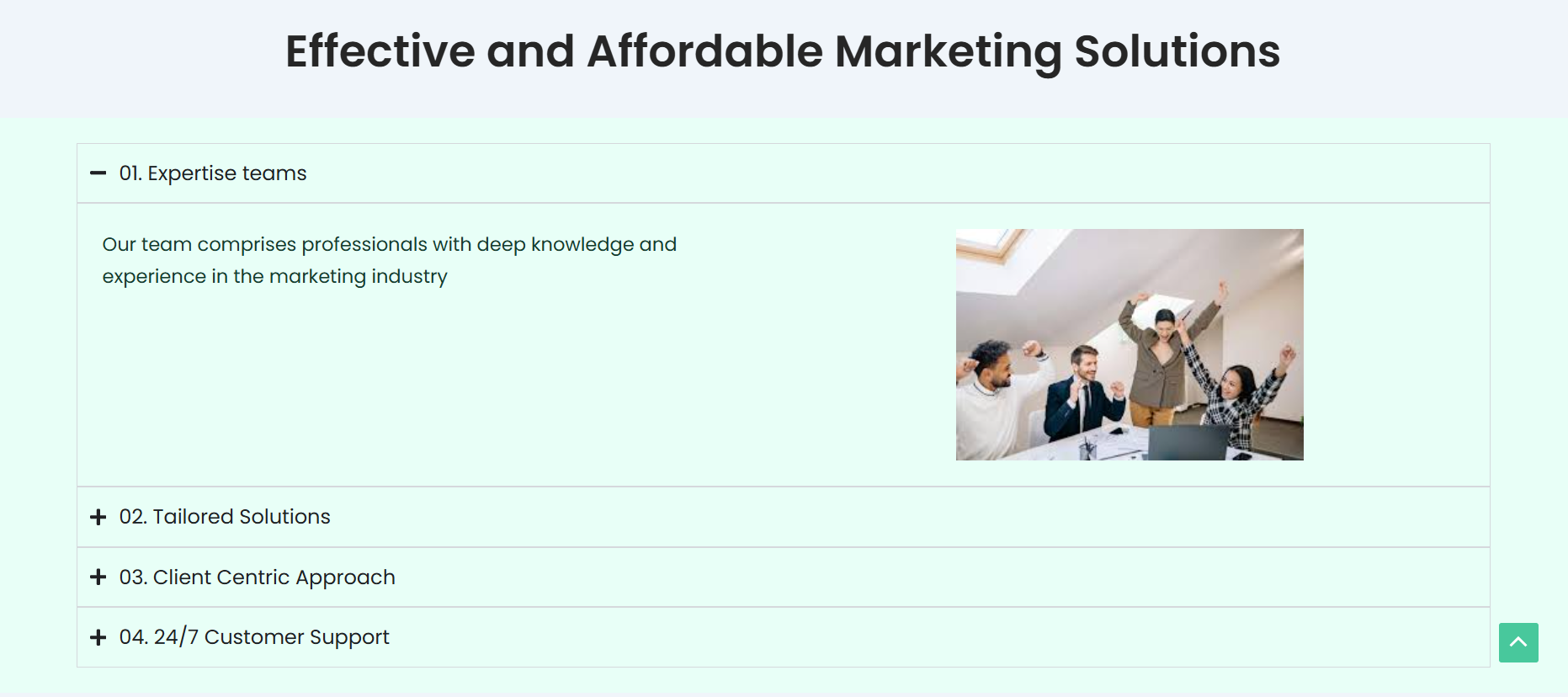Click the Effective and Affordable Marketing Solutions heading
Image resolution: width=1568 pixels, height=697 pixels.
tap(783, 51)
